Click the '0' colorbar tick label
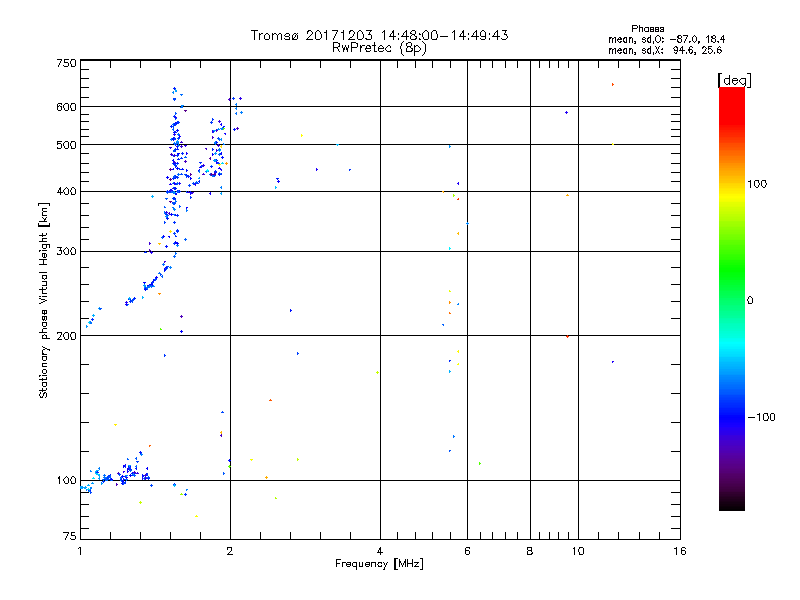 (750, 301)
